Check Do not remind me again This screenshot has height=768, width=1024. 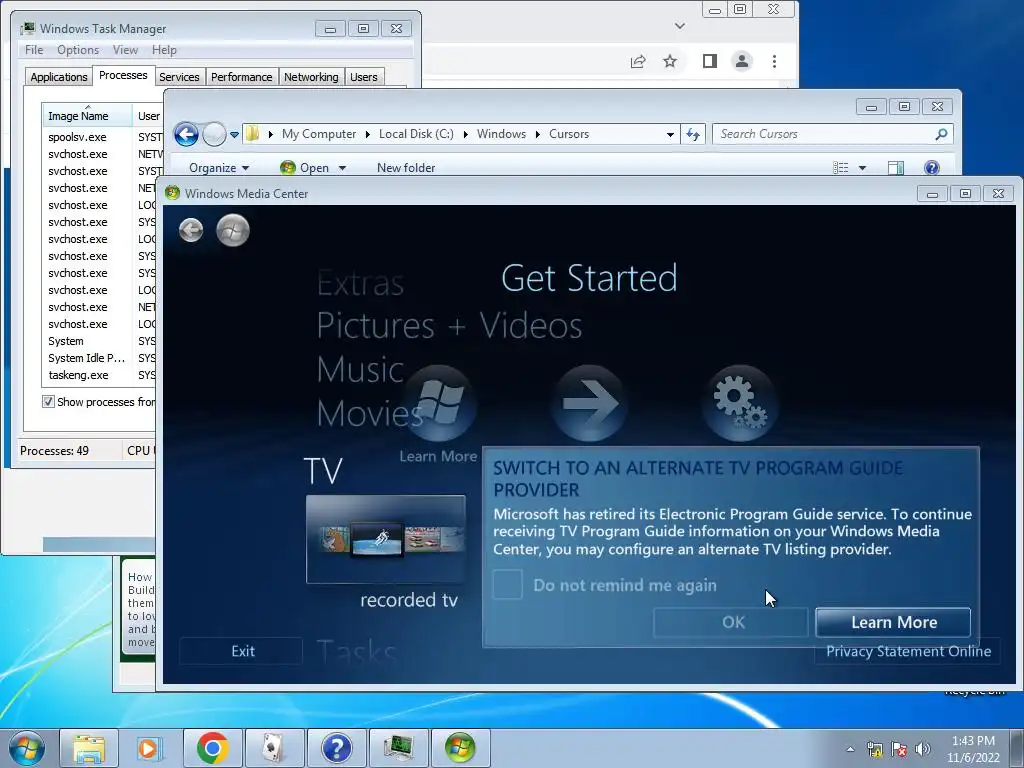click(507, 584)
